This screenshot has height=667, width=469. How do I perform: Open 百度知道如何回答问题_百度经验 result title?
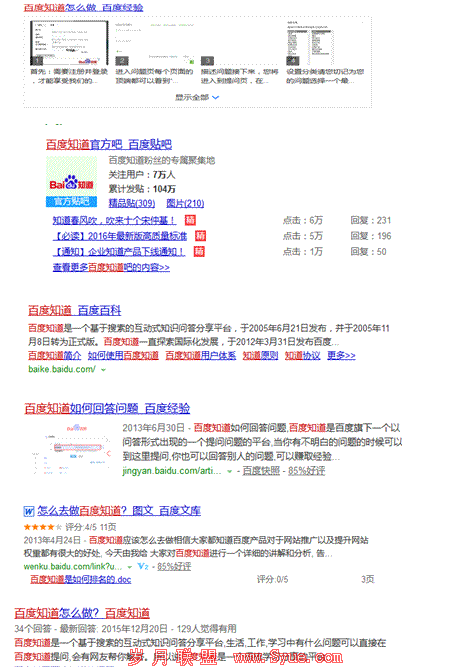107,409
